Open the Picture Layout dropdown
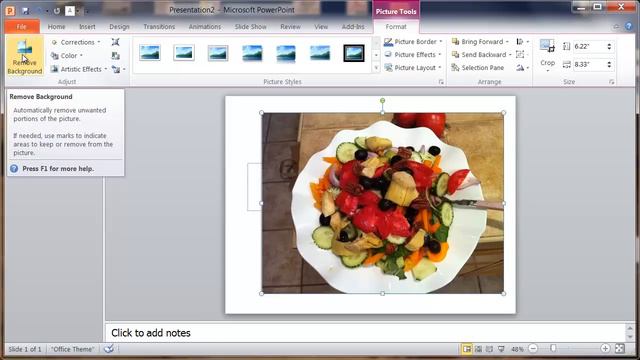Viewport: 640px width, 360px height. (413, 68)
